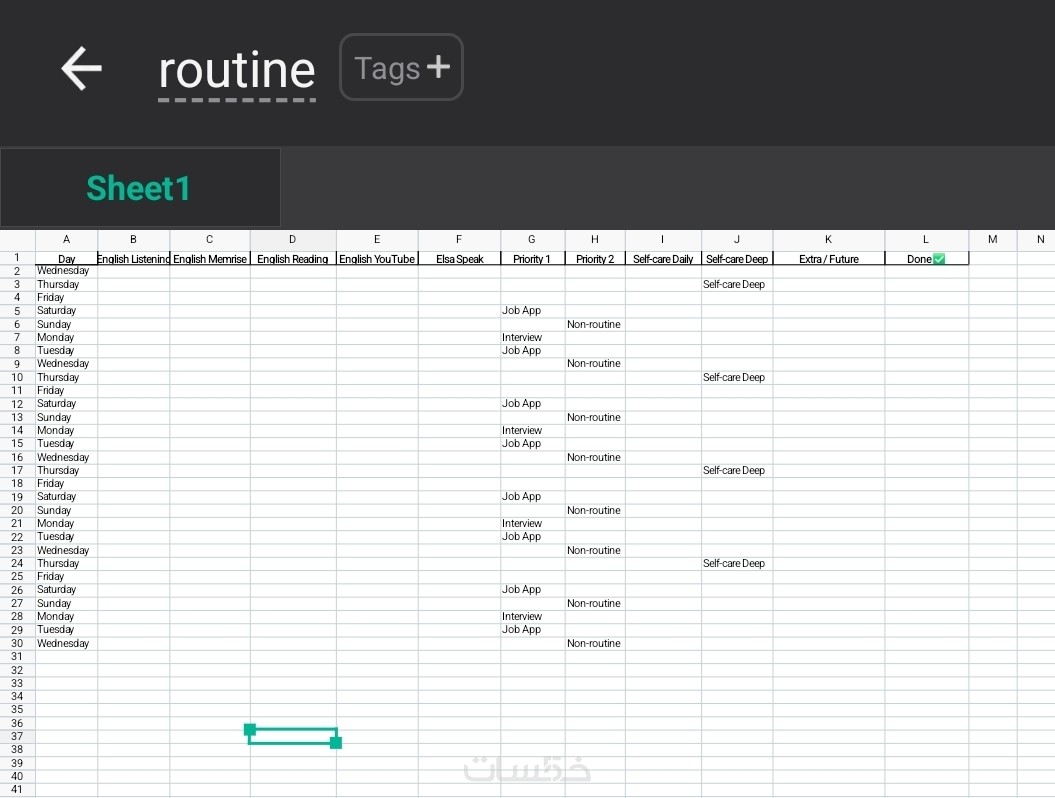Select 'Interview' cell in row 28
The width and height of the screenshot is (1055, 798).
click(x=532, y=616)
